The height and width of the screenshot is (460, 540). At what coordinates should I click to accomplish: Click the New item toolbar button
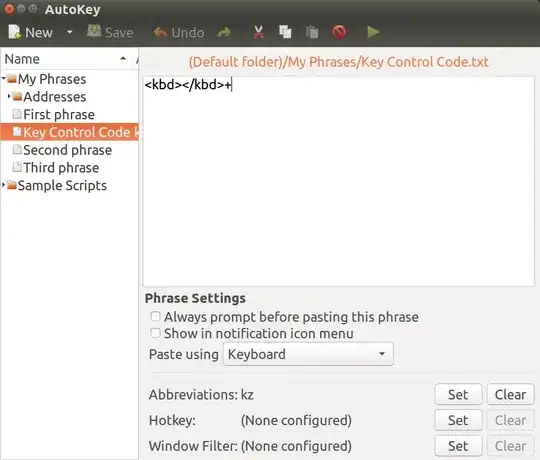click(x=30, y=32)
